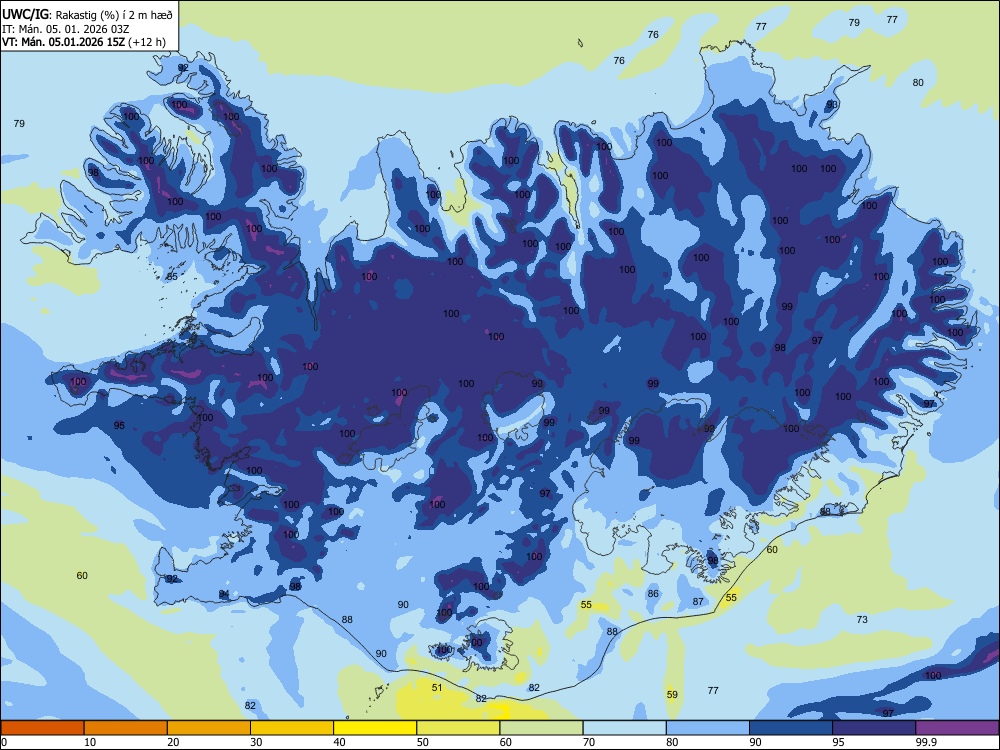
Task: Click the 10–20% orange legend swatch
Action: [126, 728]
